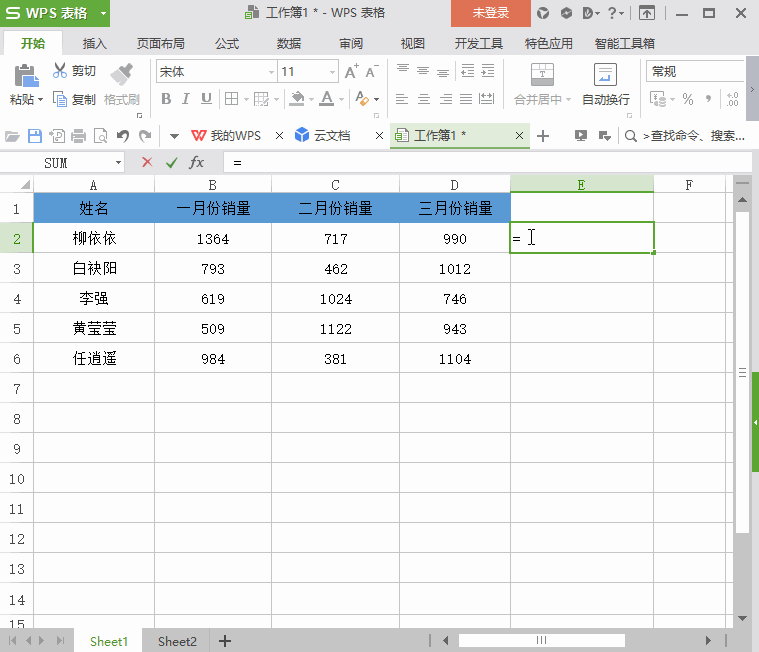Click the thousands separator comma icon
This screenshot has height=652, width=759.
(709, 99)
